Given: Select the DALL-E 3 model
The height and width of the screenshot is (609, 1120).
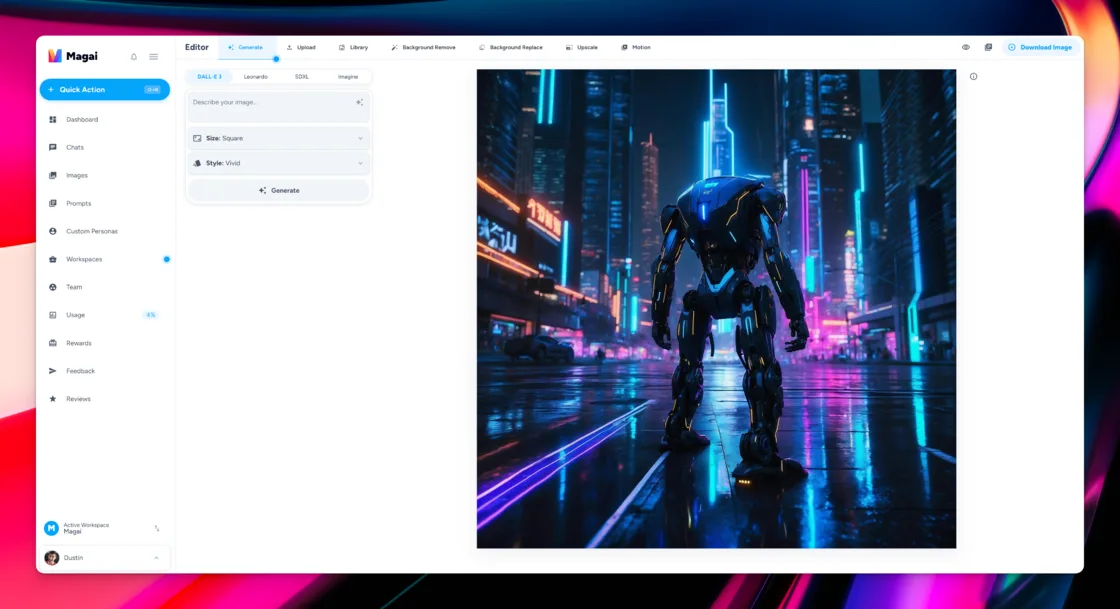Looking at the screenshot, I should 209,76.
